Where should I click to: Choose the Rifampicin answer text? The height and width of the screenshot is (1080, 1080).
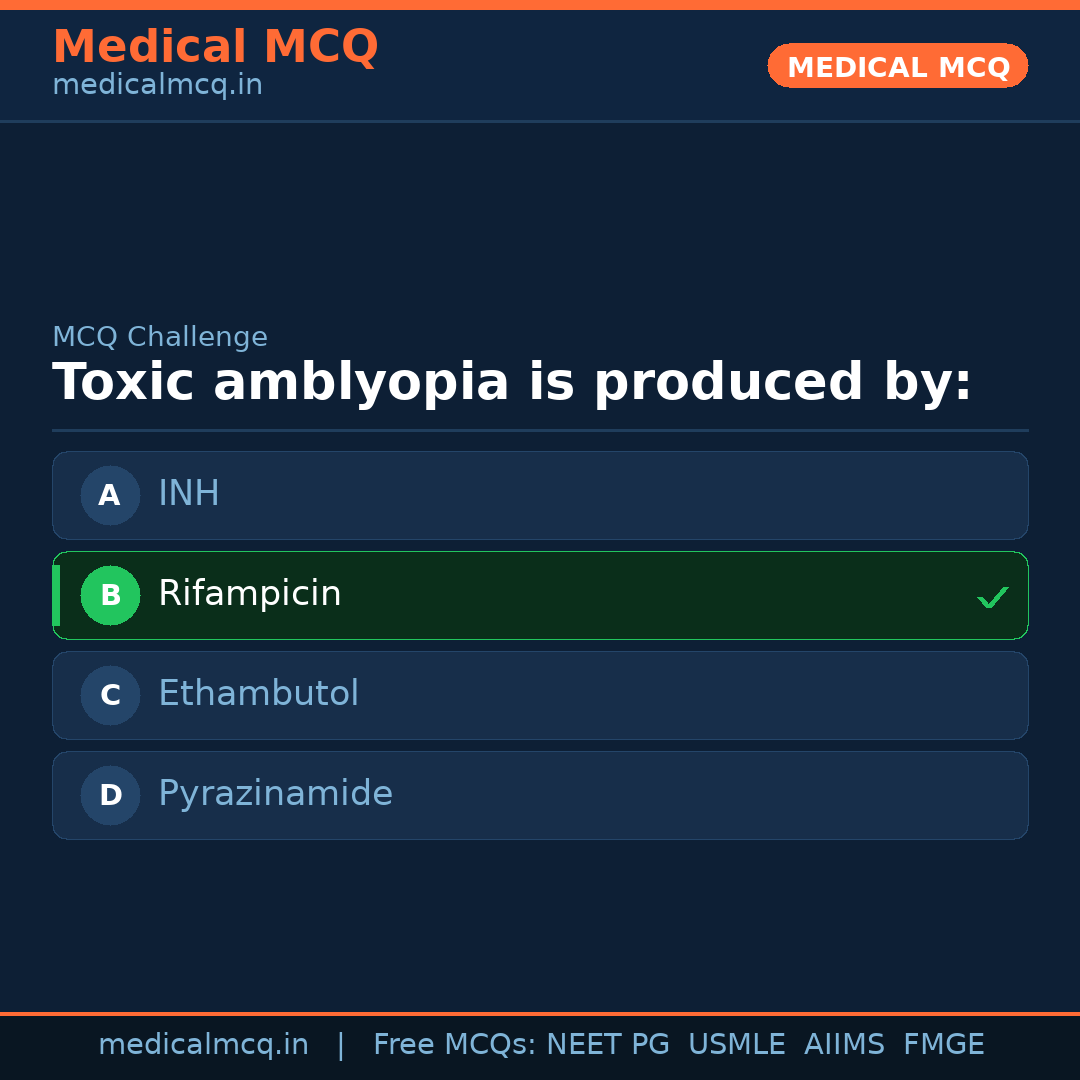[250, 594]
